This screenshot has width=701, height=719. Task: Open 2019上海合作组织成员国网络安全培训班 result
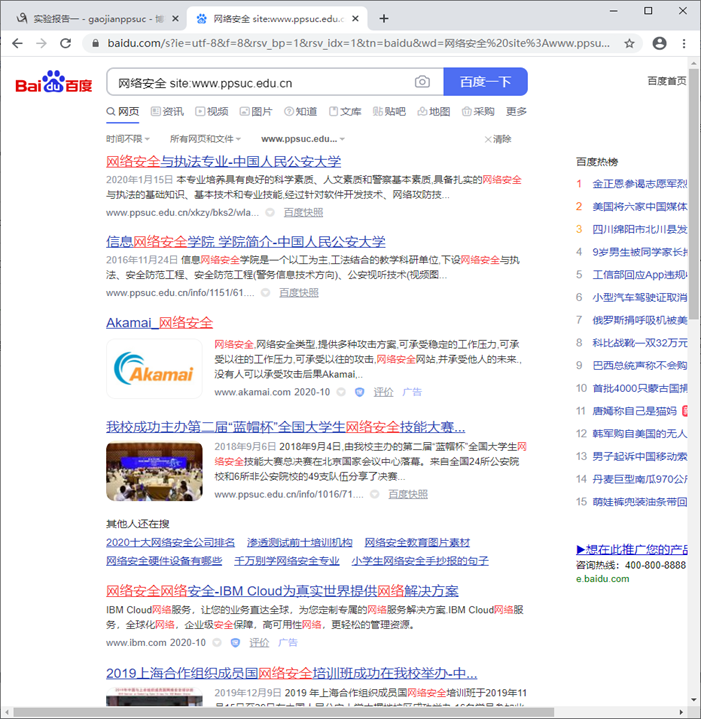[292, 673]
